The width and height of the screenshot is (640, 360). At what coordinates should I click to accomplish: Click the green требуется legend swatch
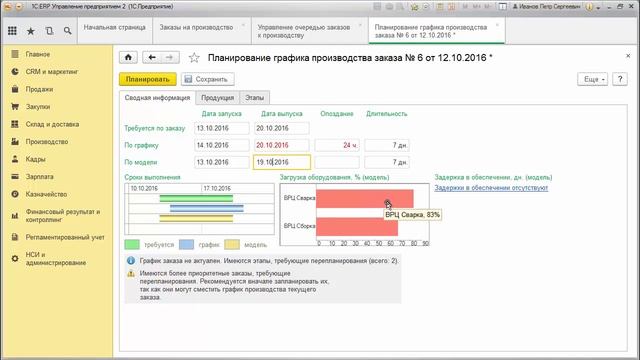(x=132, y=244)
